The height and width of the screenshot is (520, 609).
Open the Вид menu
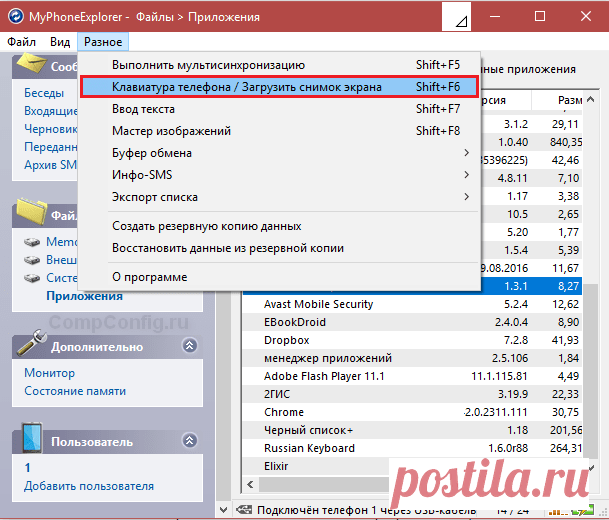pyautogui.click(x=60, y=42)
